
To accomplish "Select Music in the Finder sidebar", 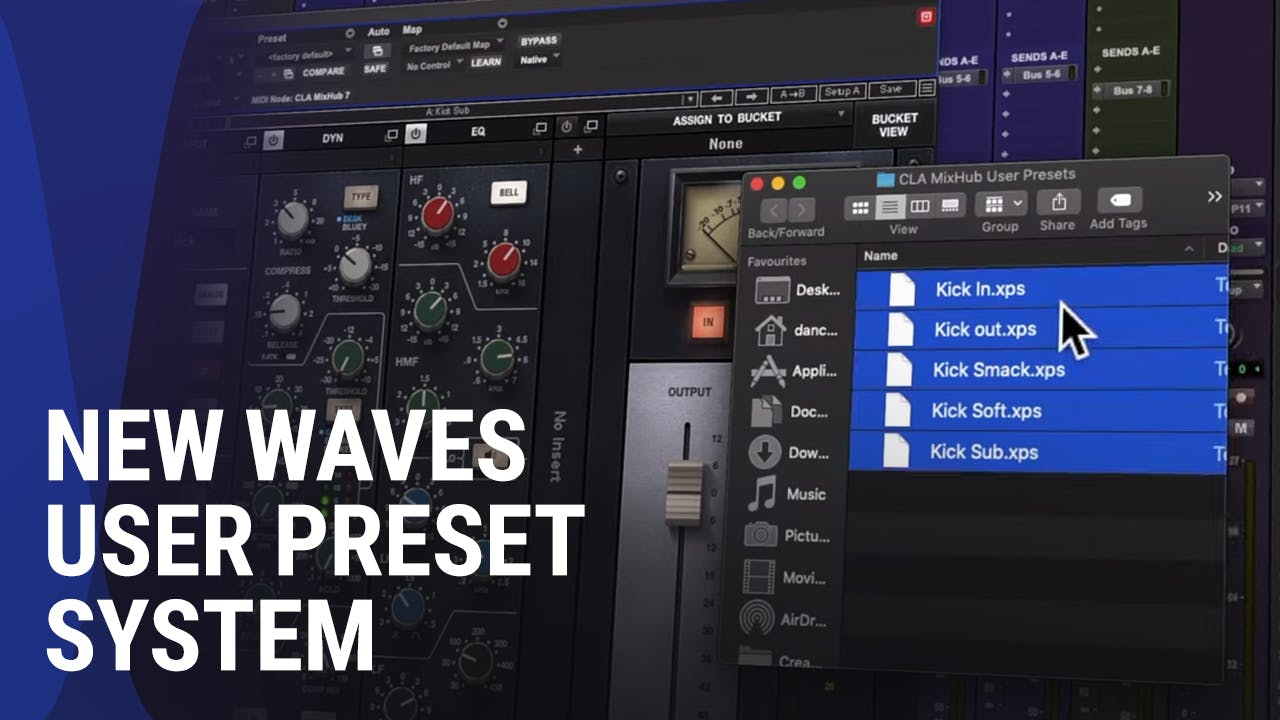I will [795, 494].
